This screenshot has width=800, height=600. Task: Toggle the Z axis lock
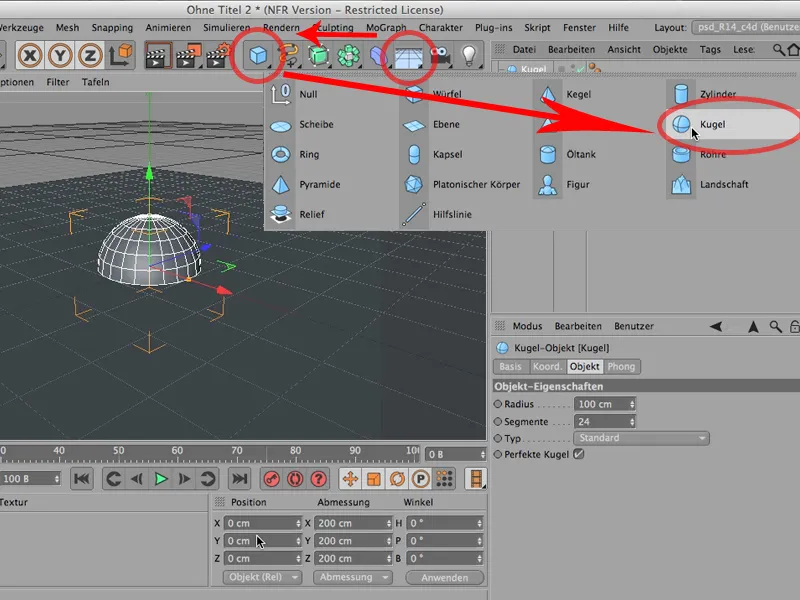(x=90, y=55)
